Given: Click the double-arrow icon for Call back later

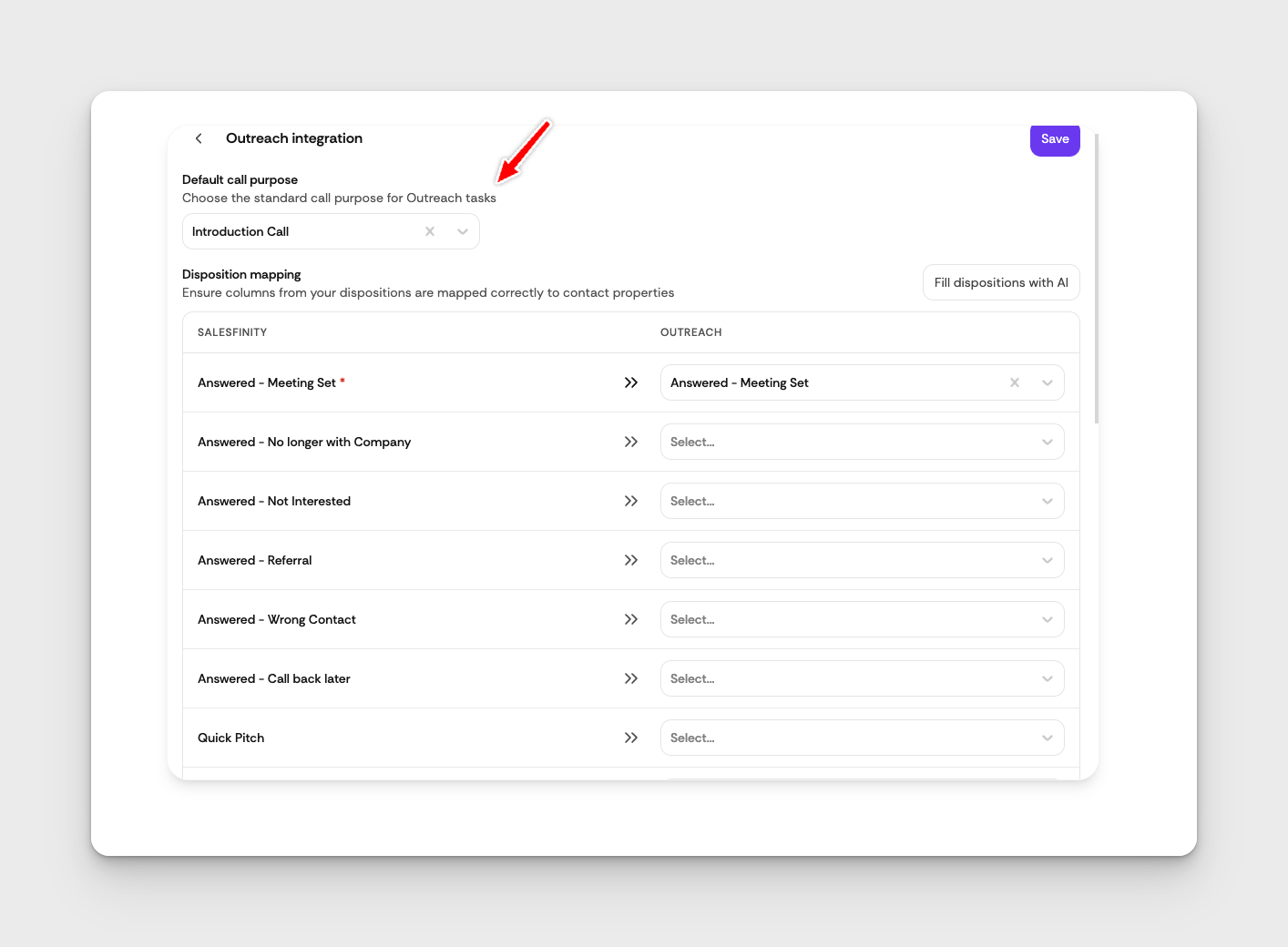Looking at the screenshot, I should pyautogui.click(x=631, y=678).
